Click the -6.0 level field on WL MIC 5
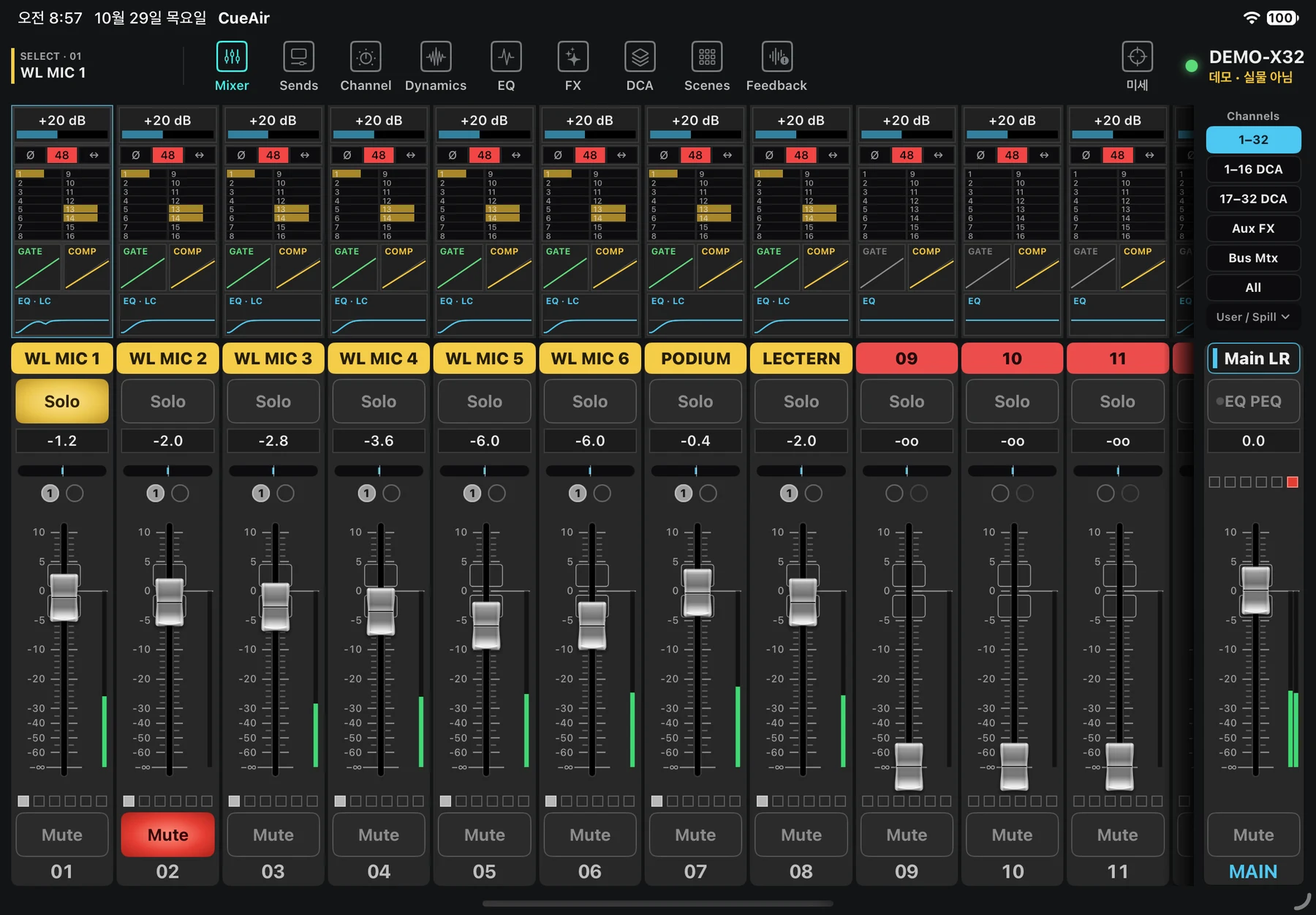 pyautogui.click(x=484, y=441)
